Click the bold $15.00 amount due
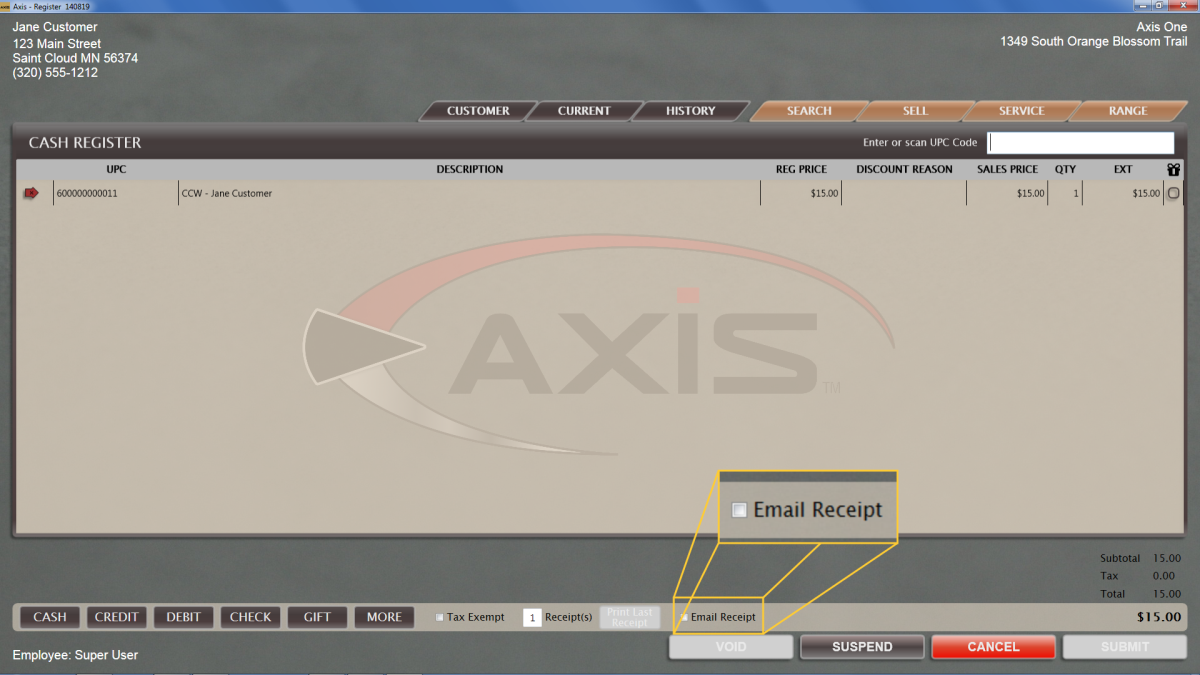The width and height of the screenshot is (1200, 675). (1159, 617)
